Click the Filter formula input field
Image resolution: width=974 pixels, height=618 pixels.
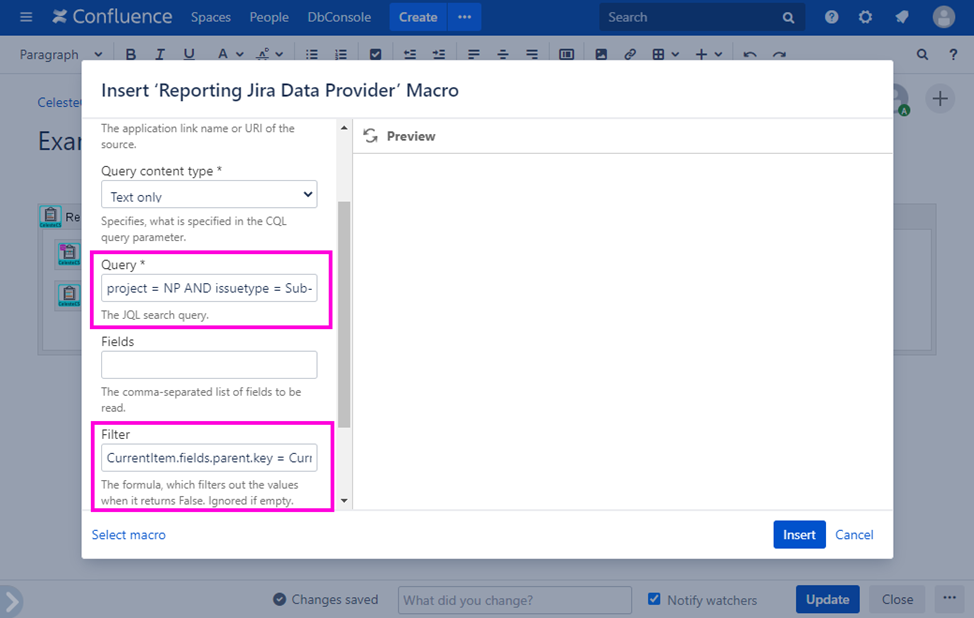209,458
